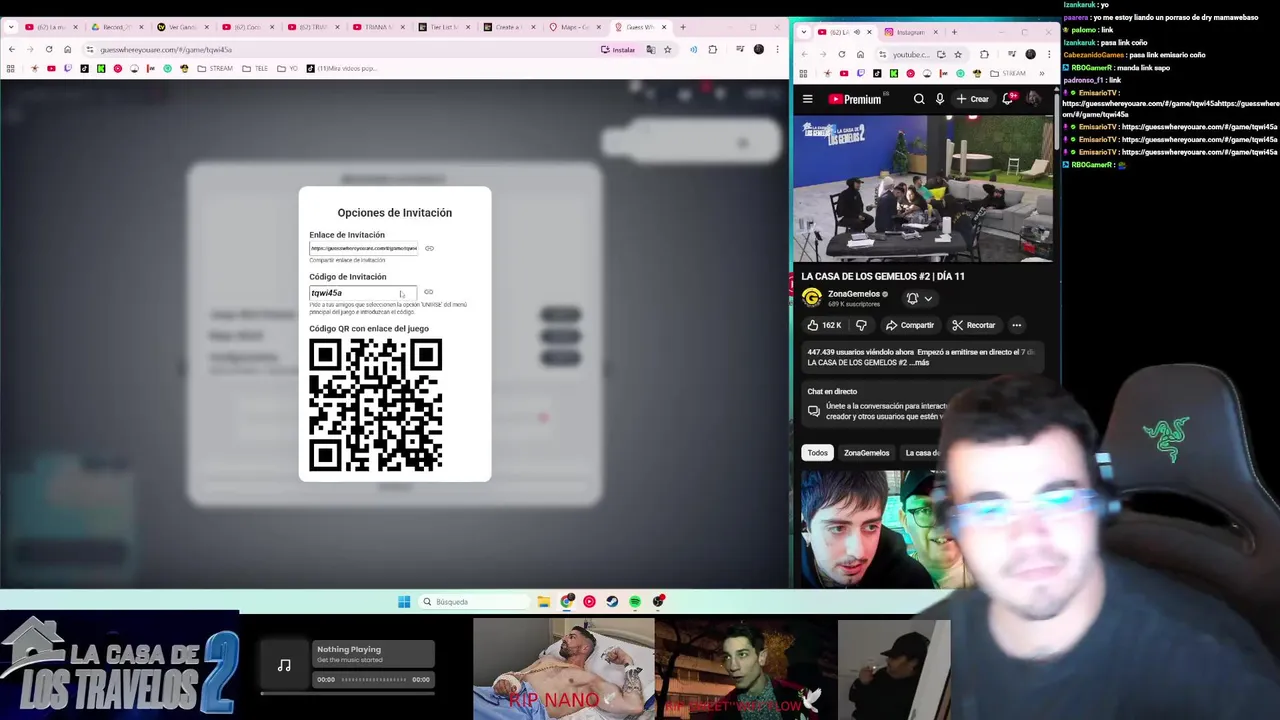Copy the invitation code using its link icon
1280x720 pixels.
[x=428, y=292]
